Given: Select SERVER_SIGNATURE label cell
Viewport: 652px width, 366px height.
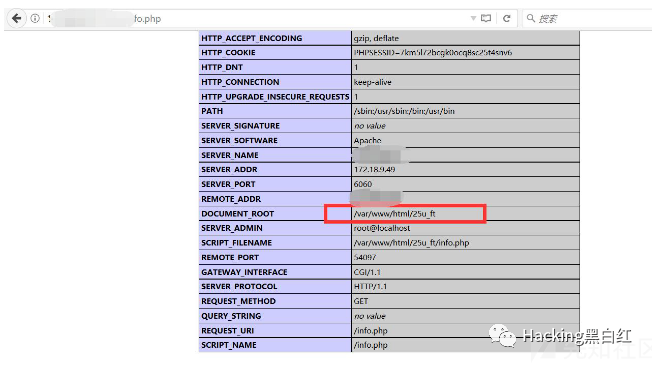Looking at the screenshot, I should 275,126.
